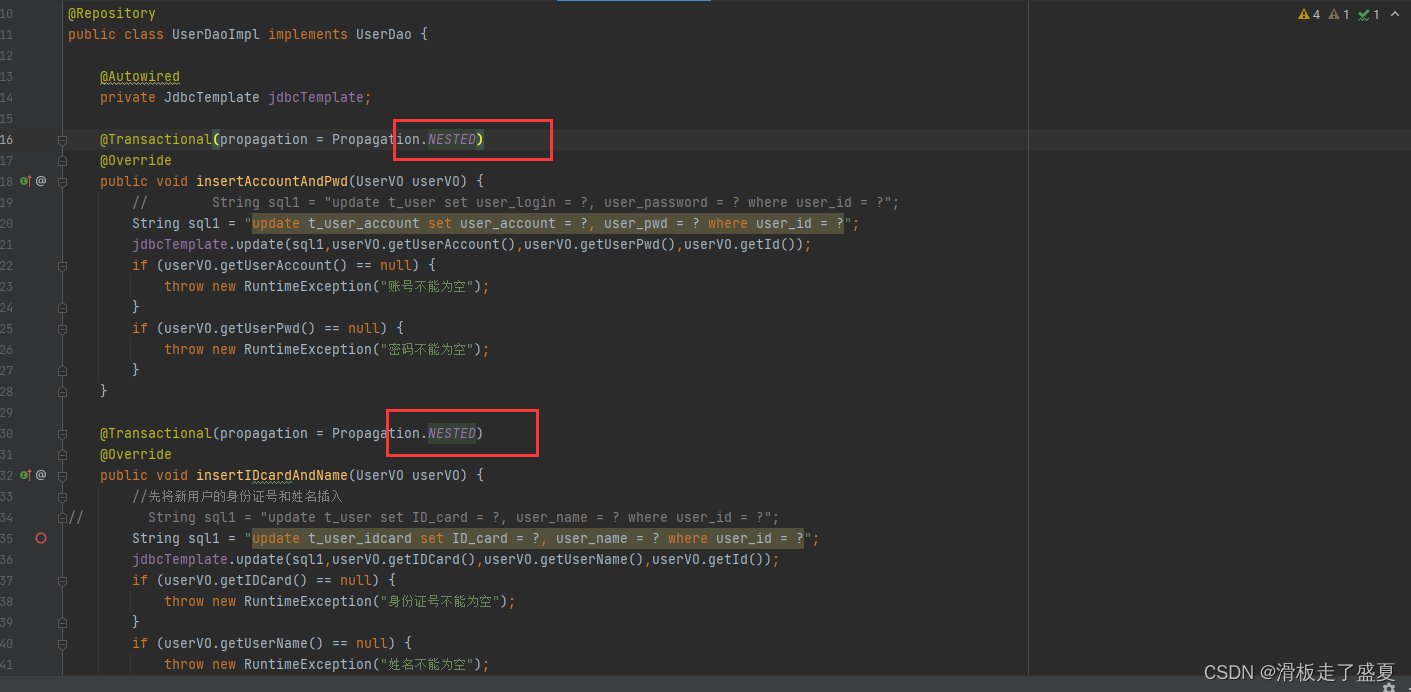Click the gutter next to line 36 to add a breakpoint
Screen dimensions: 1411x692
[x=41, y=559]
